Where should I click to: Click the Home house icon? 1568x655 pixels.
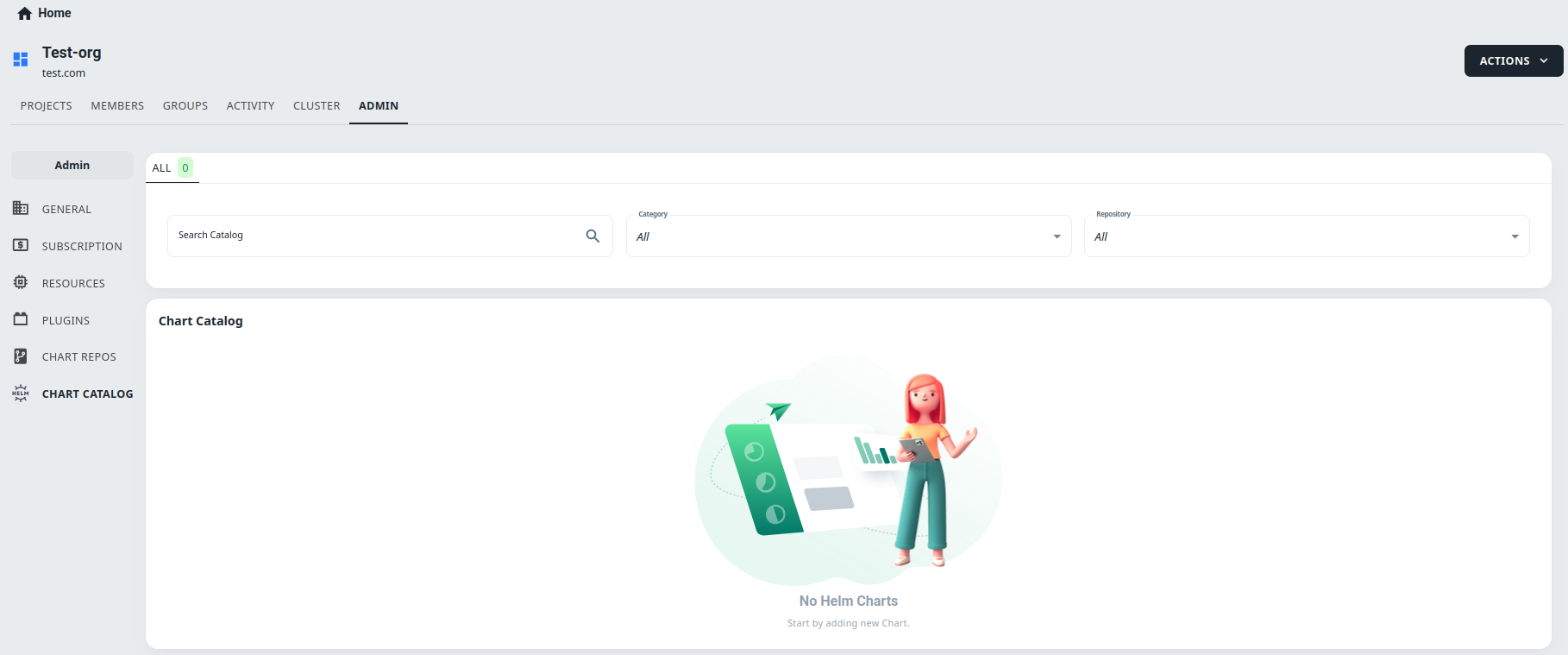[x=25, y=13]
